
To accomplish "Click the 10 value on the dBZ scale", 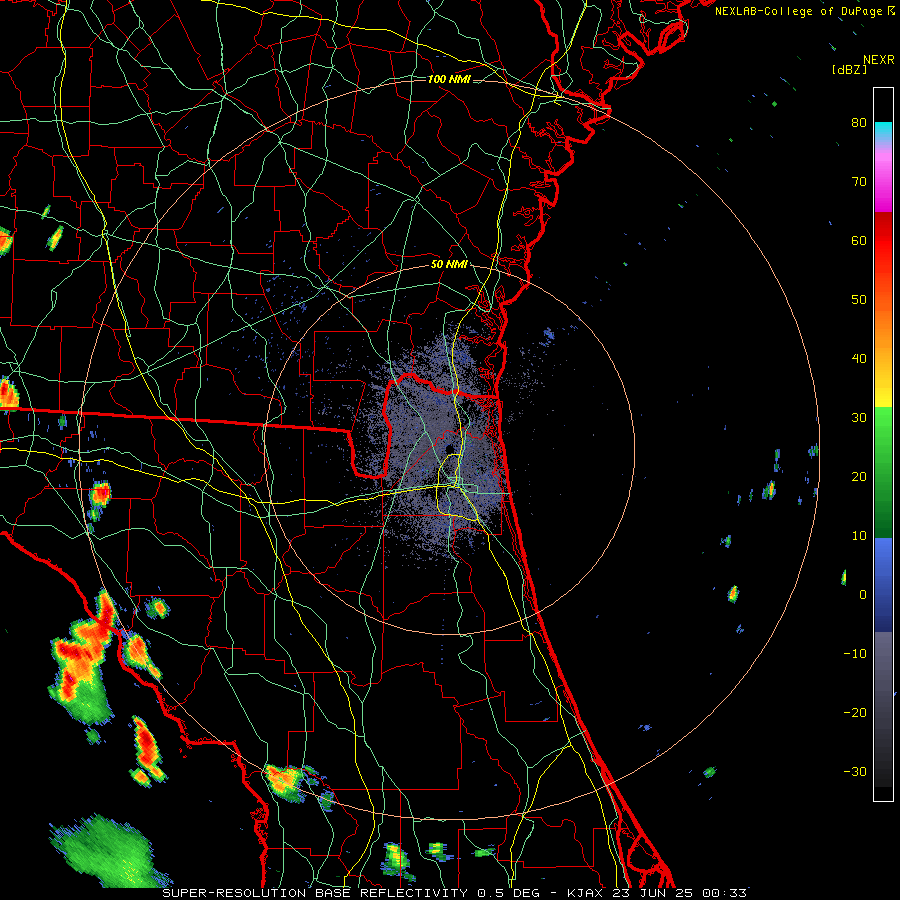I will tap(859, 536).
